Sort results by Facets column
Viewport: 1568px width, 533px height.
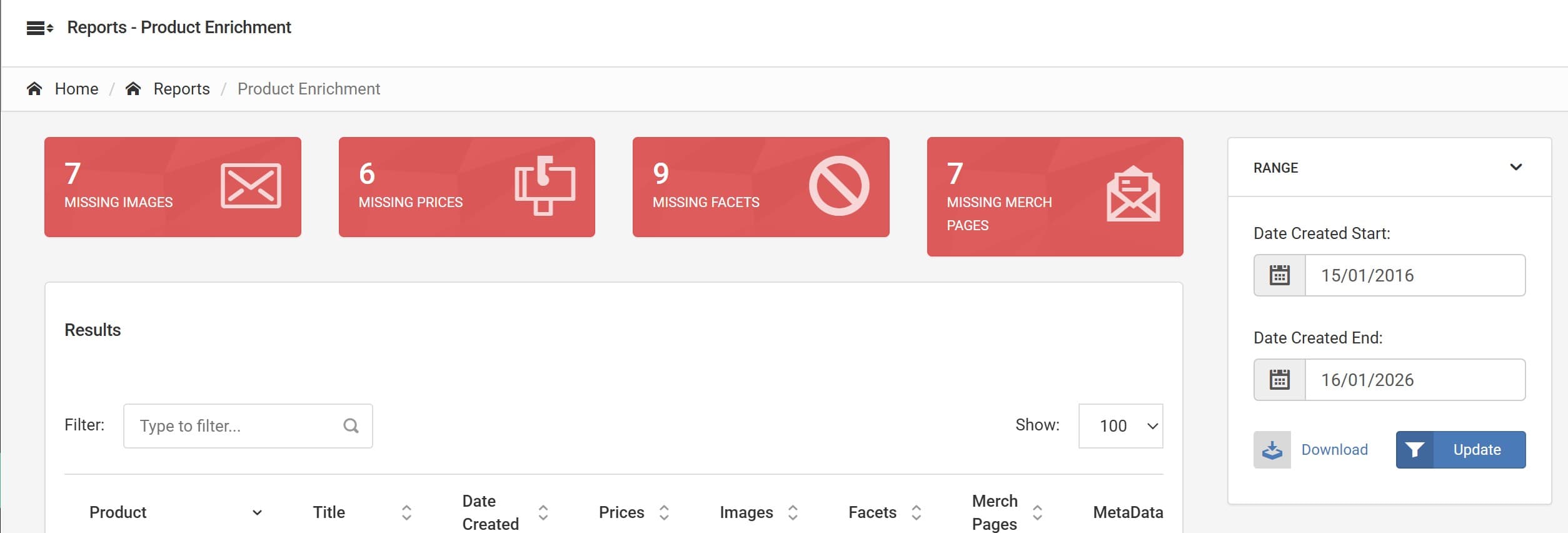[916, 512]
